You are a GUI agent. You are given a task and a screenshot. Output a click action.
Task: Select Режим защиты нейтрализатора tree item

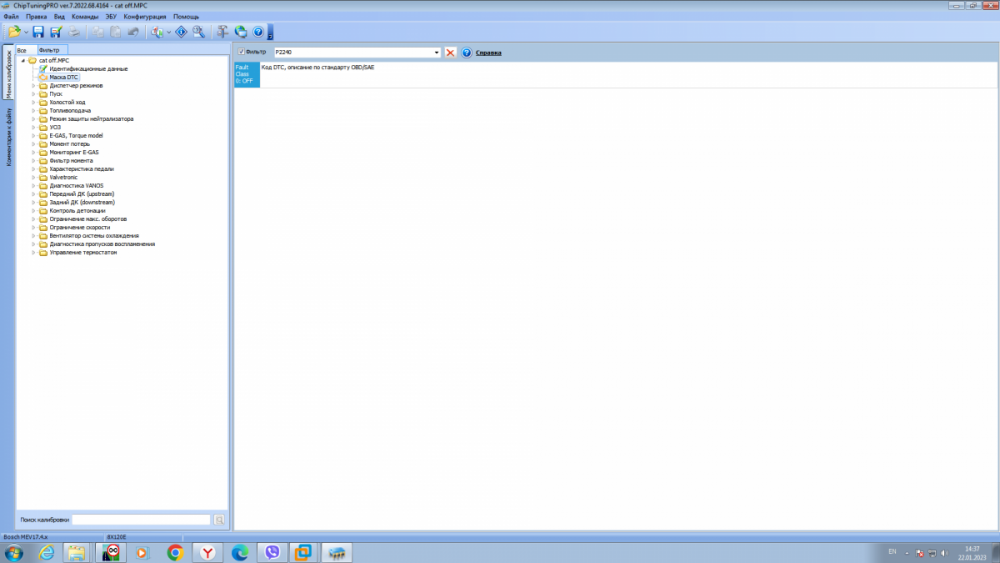(x=91, y=119)
